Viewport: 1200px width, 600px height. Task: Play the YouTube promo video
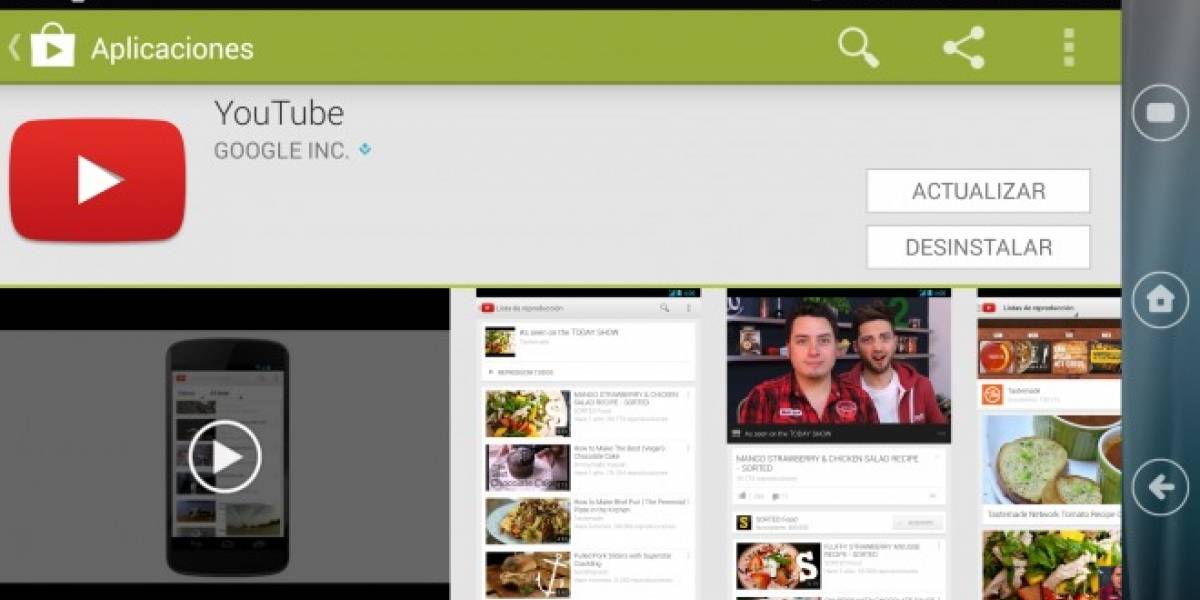[x=225, y=457]
